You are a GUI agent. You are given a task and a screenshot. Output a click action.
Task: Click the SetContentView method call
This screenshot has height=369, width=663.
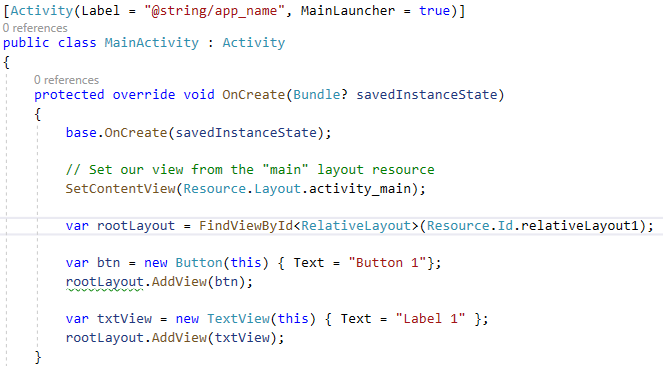(121, 189)
